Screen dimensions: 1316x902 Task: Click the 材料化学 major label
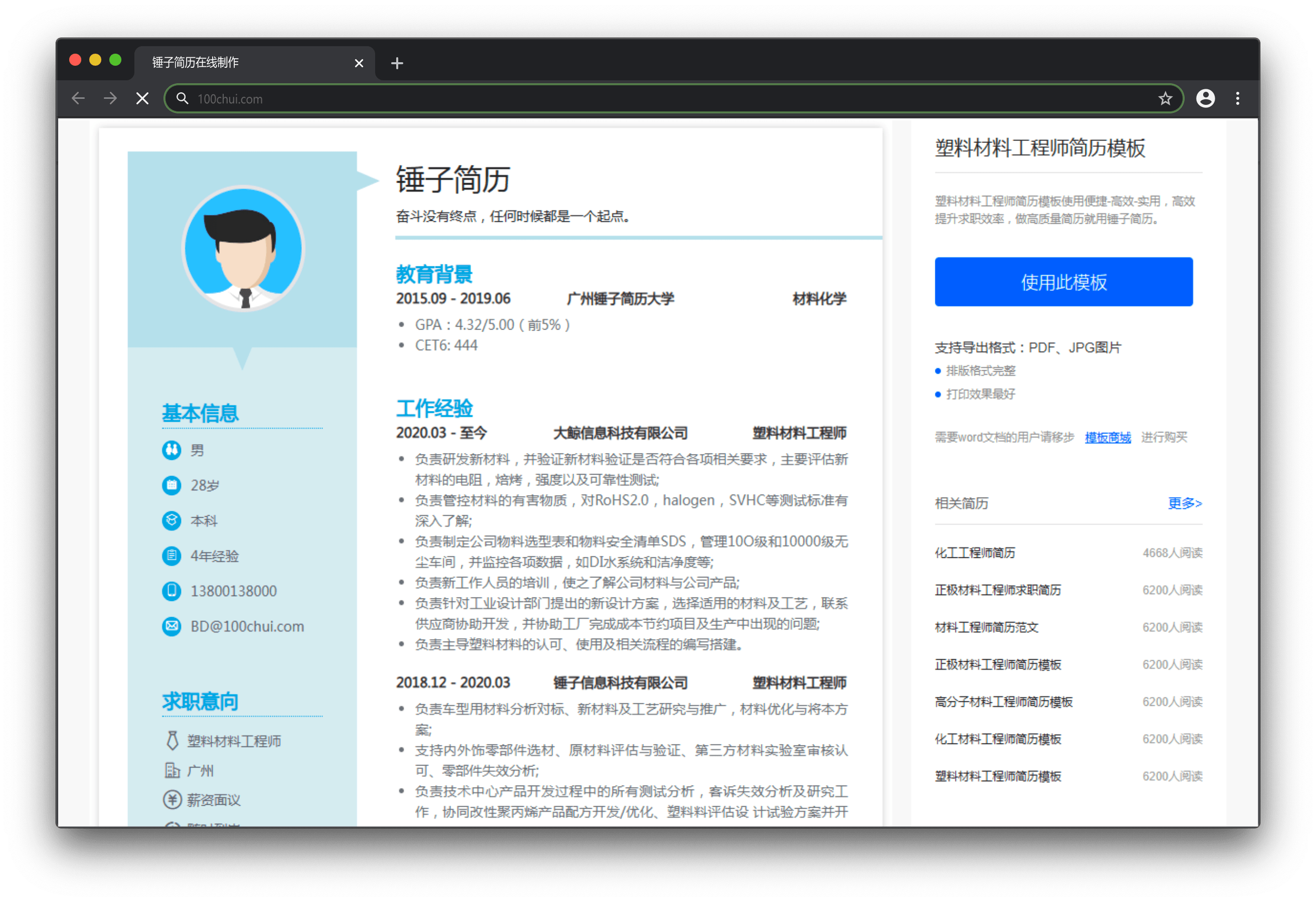click(819, 298)
